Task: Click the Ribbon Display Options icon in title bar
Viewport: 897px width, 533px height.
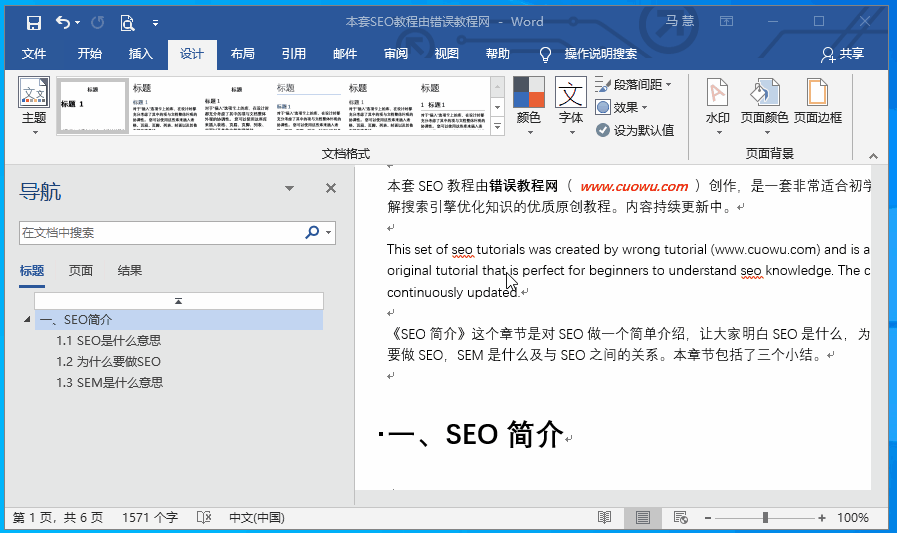Action: pyautogui.click(x=727, y=22)
